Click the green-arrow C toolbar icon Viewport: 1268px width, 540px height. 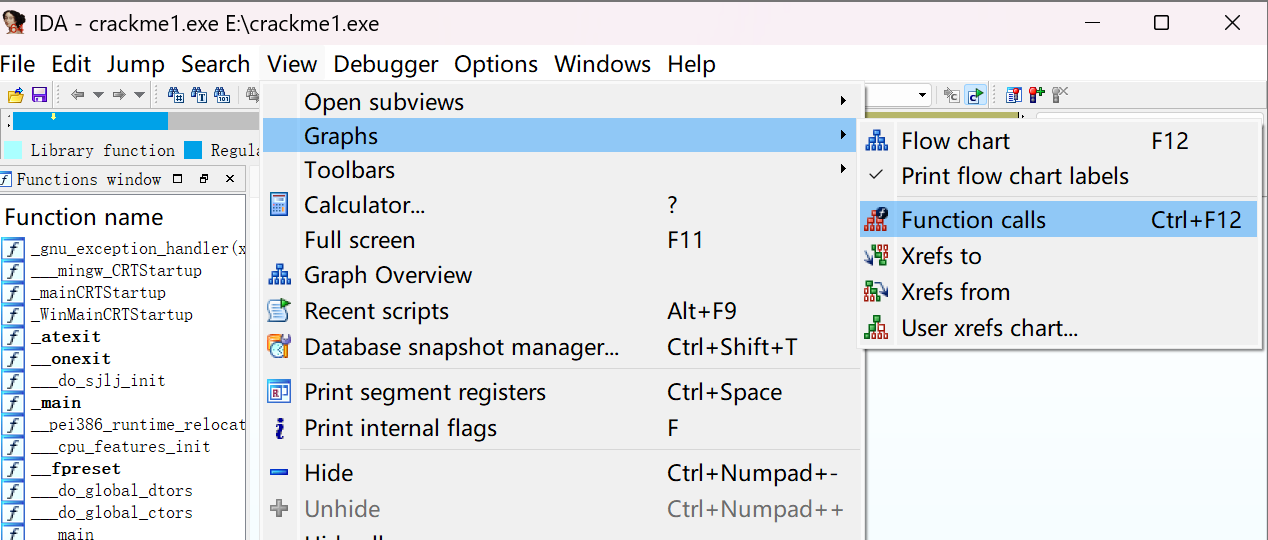[x=975, y=95]
